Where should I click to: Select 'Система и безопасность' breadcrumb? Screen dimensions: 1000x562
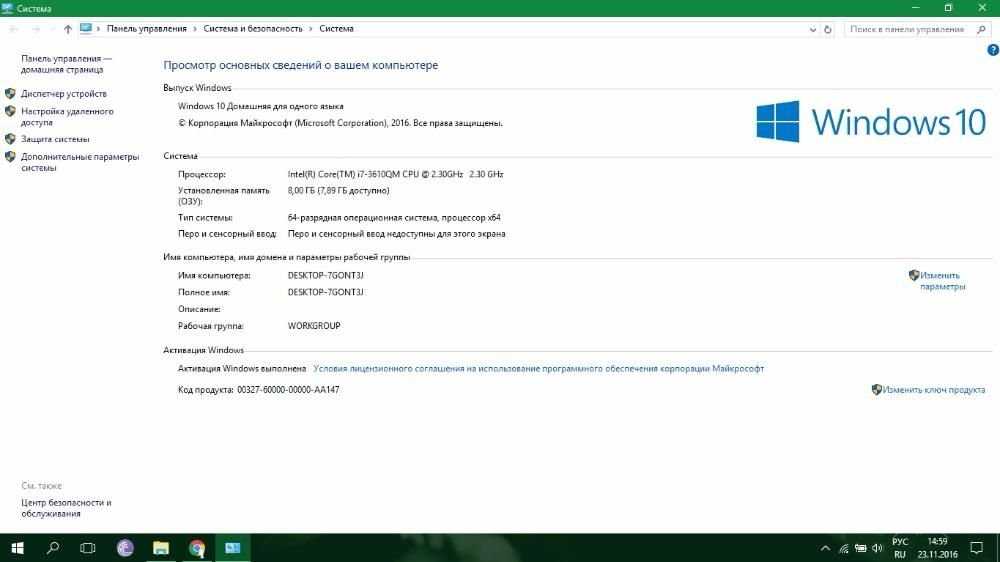[253, 29]
